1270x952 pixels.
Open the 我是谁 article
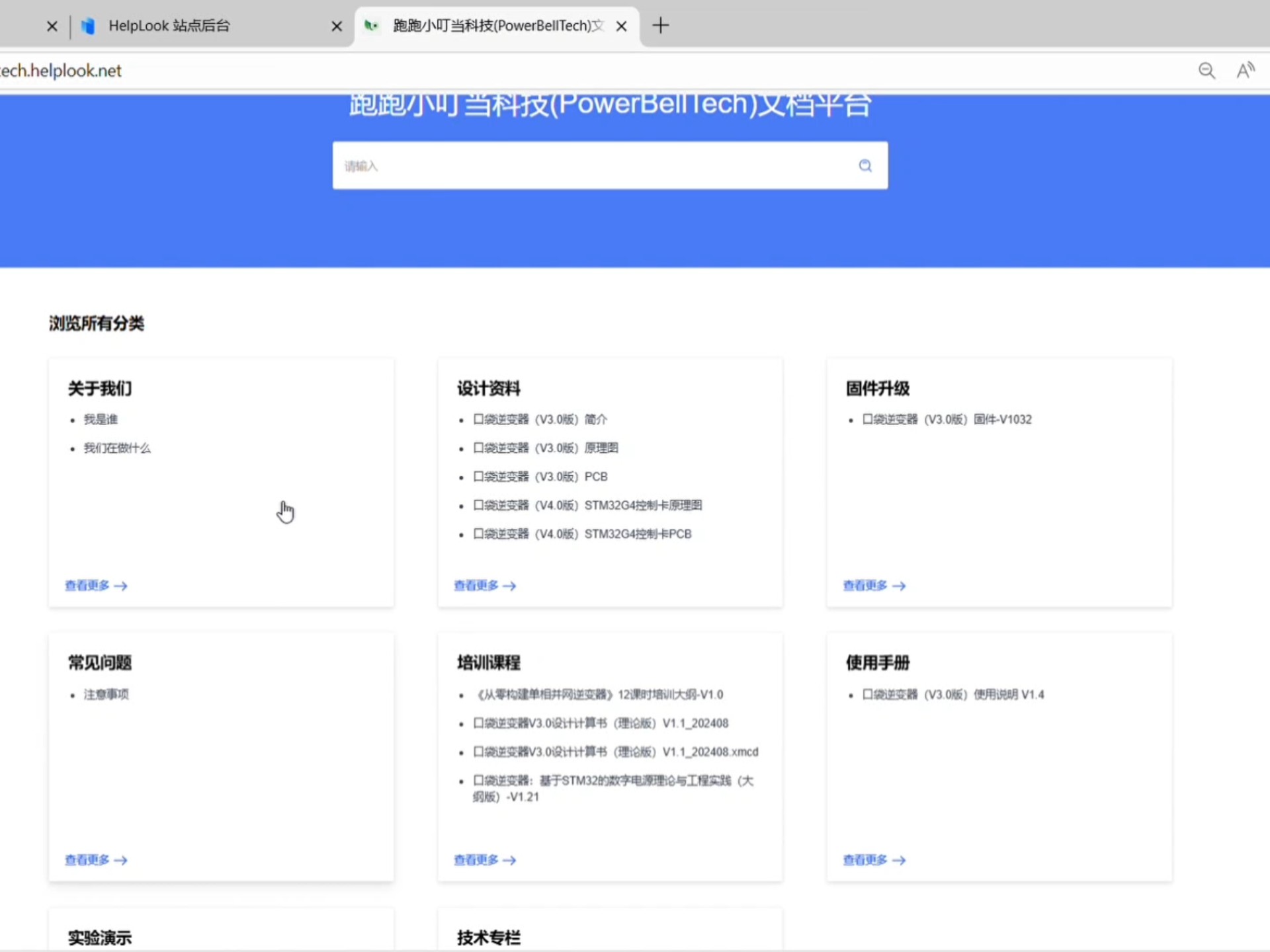pyautogui.click(x=101, y=419)
